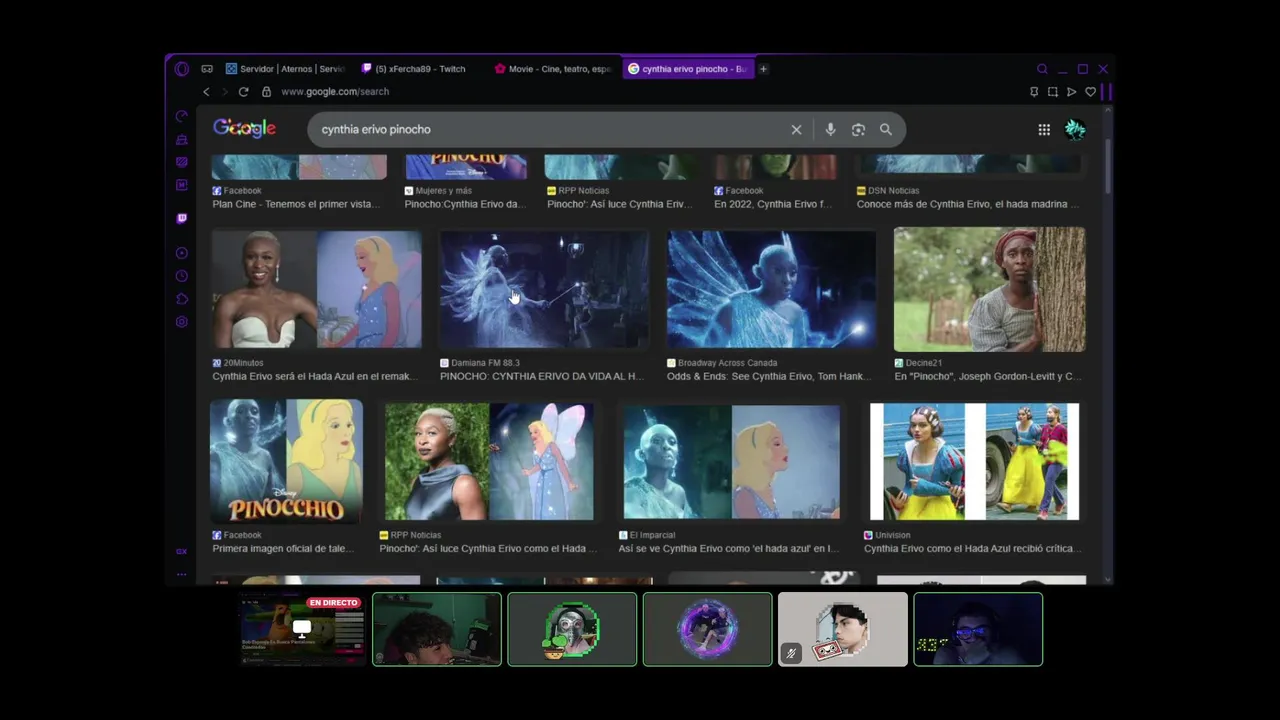Open link 'Cynthia Erivo como el Hada Azul recibió crítica'

click(972, 549)
